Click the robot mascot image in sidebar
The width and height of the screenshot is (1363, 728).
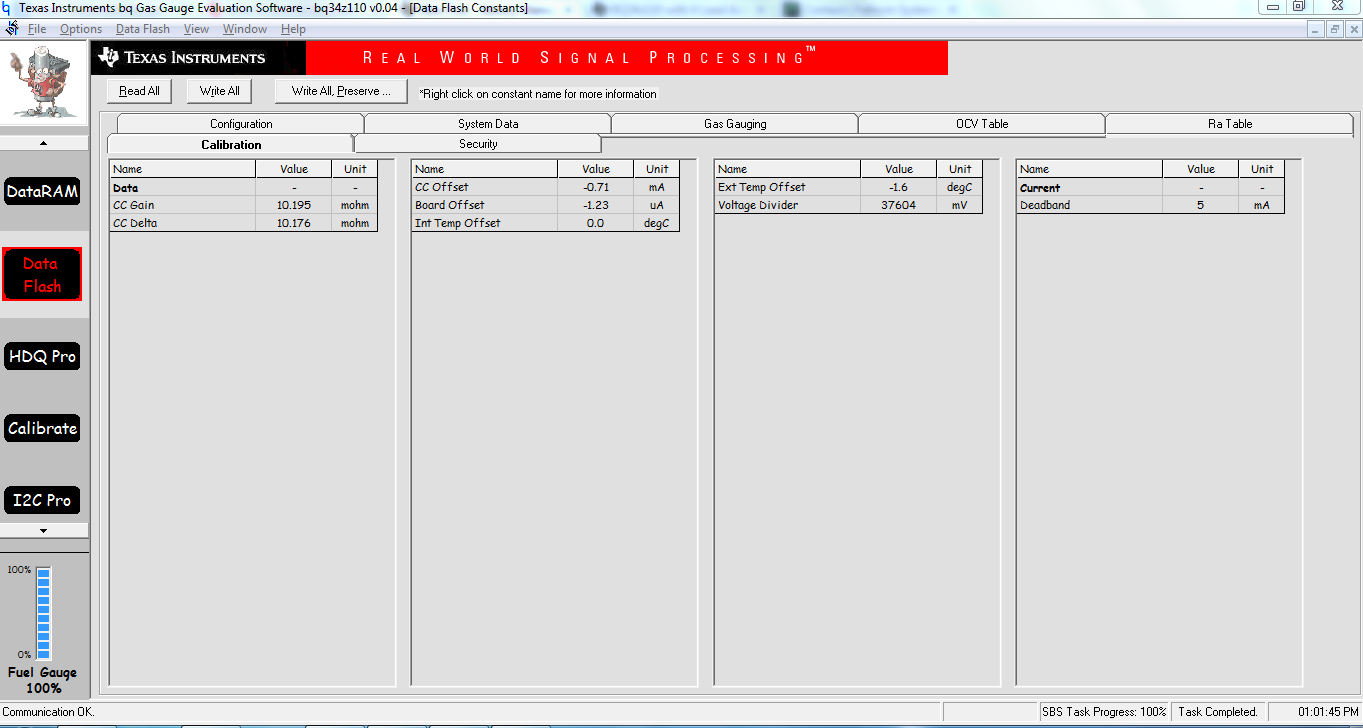pos(42,84)
